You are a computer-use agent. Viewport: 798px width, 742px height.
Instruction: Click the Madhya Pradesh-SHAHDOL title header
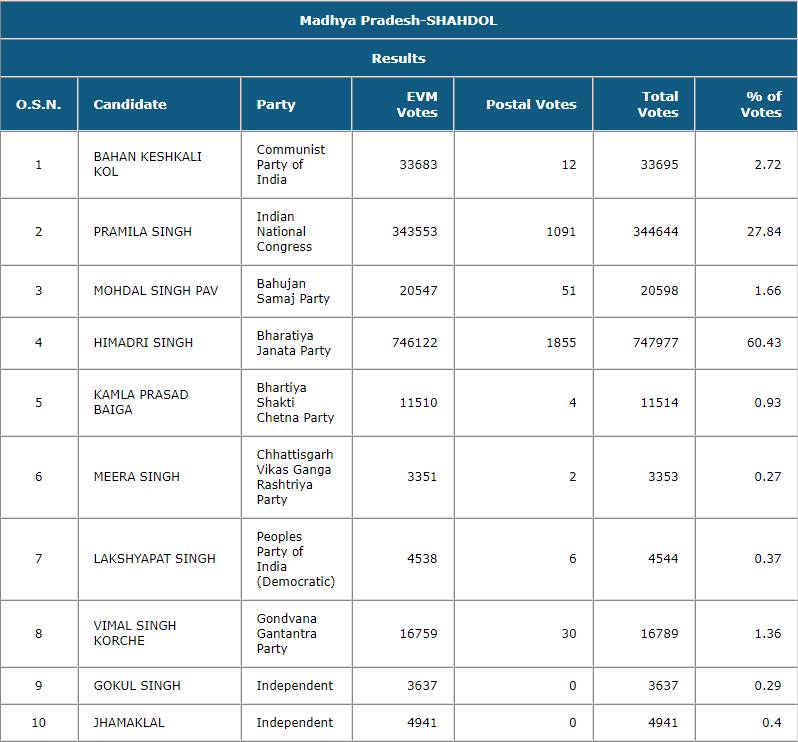point(398,20)
